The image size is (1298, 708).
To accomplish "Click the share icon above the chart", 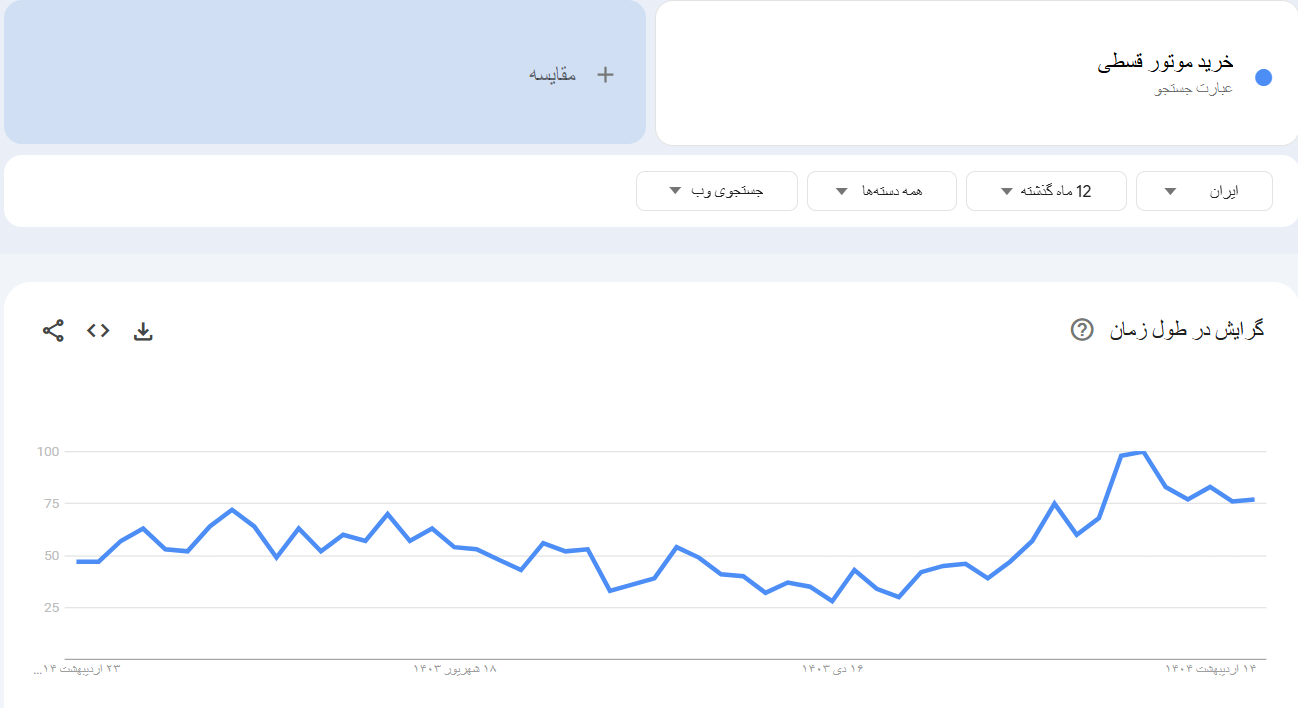I will tap(53, 331).
